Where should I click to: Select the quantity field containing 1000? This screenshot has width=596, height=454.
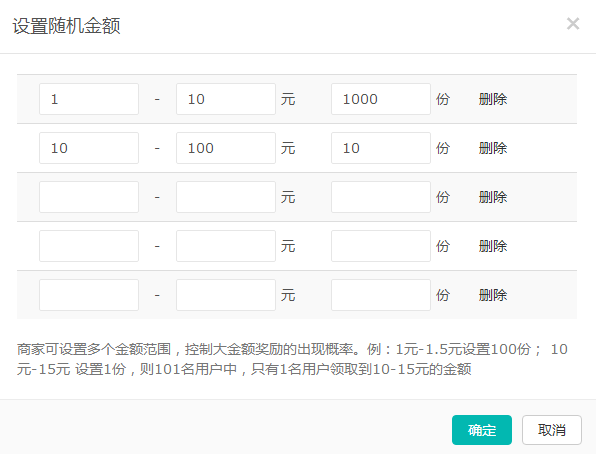381,99
